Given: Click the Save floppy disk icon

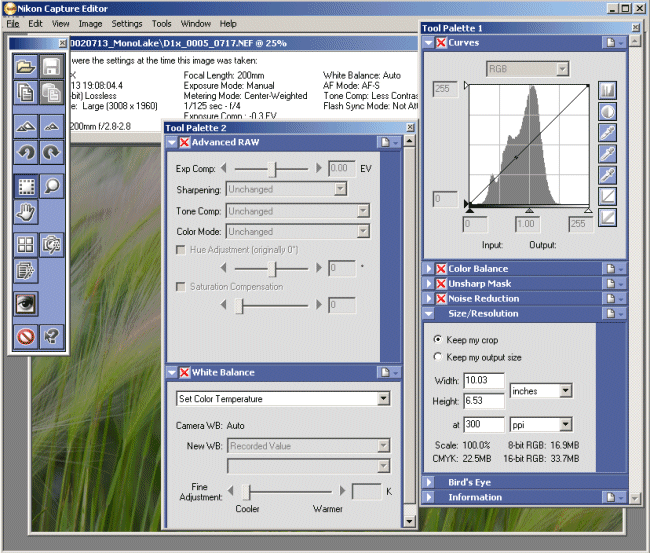Looking at the screenshot, I should [51, 66].
